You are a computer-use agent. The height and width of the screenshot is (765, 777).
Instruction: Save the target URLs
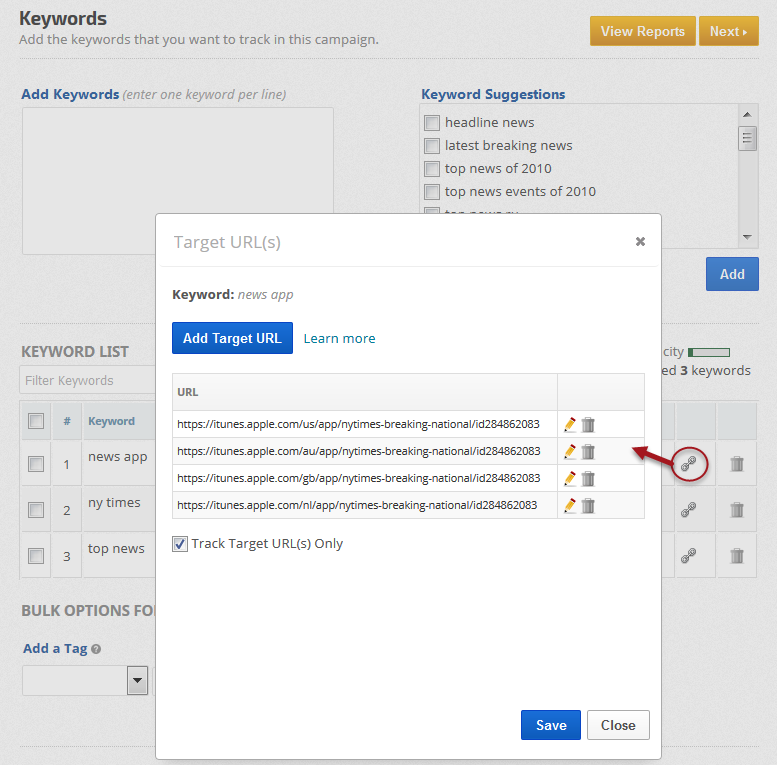(x=550, y=725)
